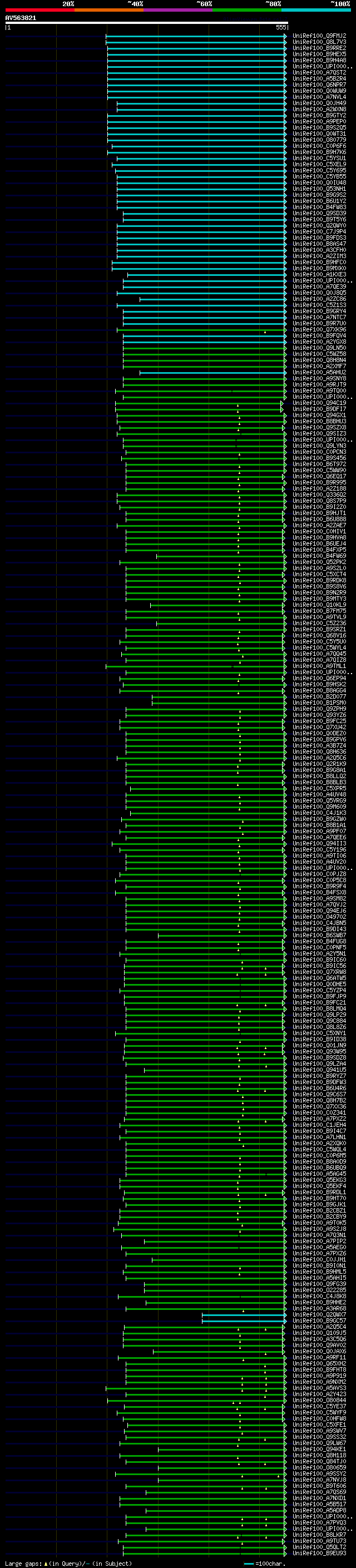Click the UniRef100_Q0JAX6 label
The height and width of the screenshot is (1568, 356).
coord(319,1351)
